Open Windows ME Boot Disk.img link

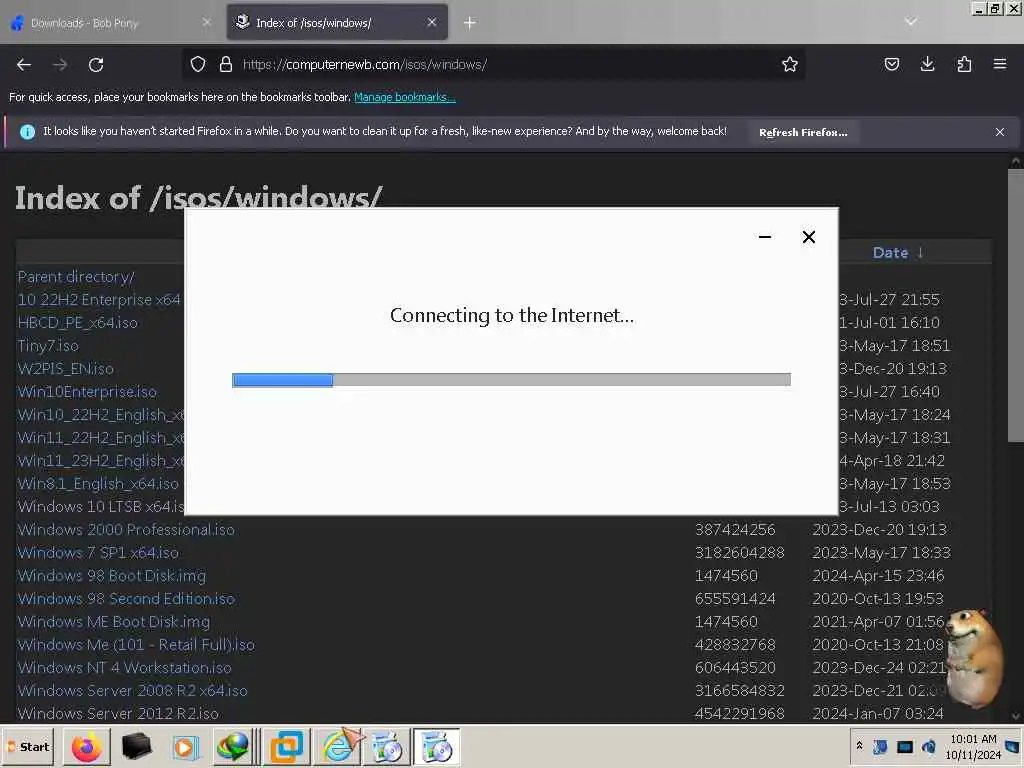[114, 622]
